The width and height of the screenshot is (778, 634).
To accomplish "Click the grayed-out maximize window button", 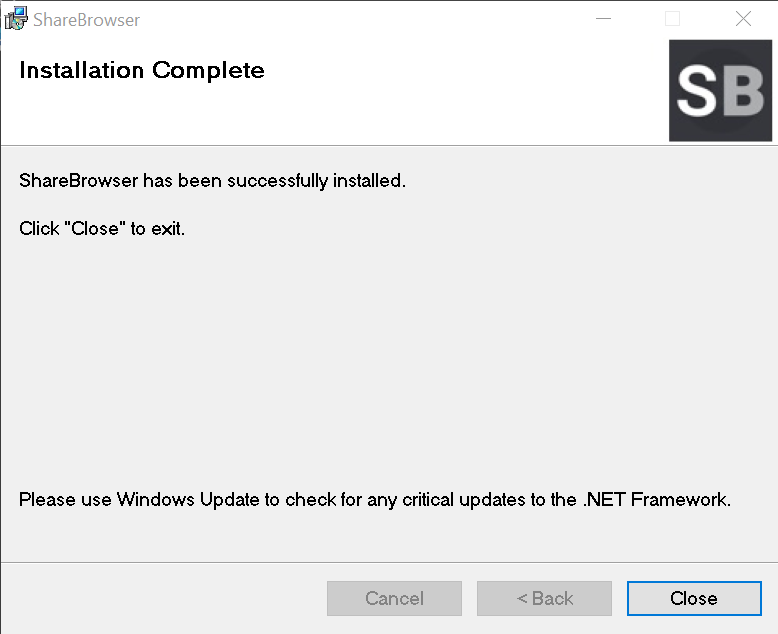I will click(x=672, y=19).
